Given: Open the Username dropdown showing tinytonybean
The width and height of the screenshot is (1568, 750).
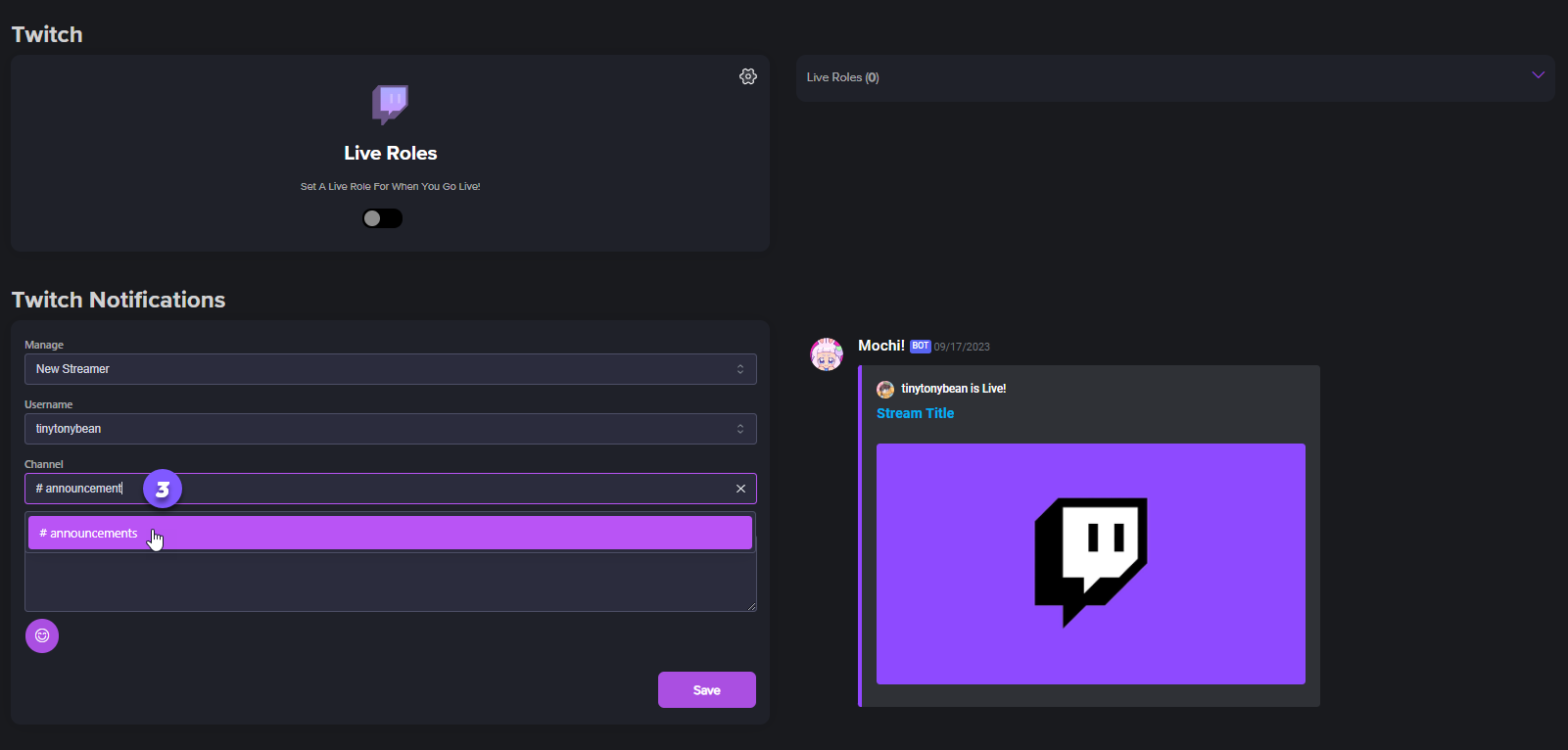Looking at the screenshot, I should tap(390, 429).
